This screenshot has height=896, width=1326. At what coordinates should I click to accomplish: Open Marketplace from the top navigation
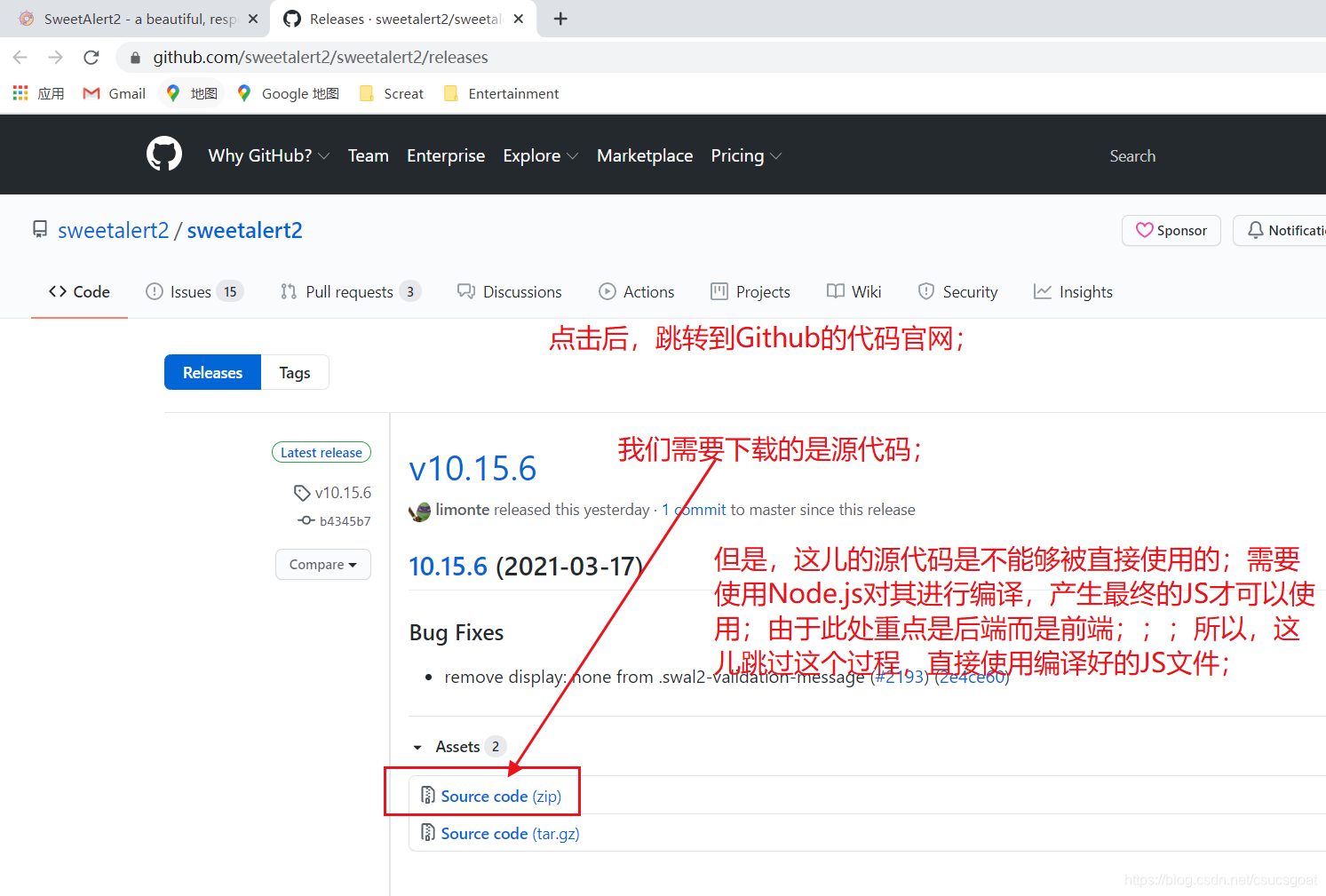[645, 155]
